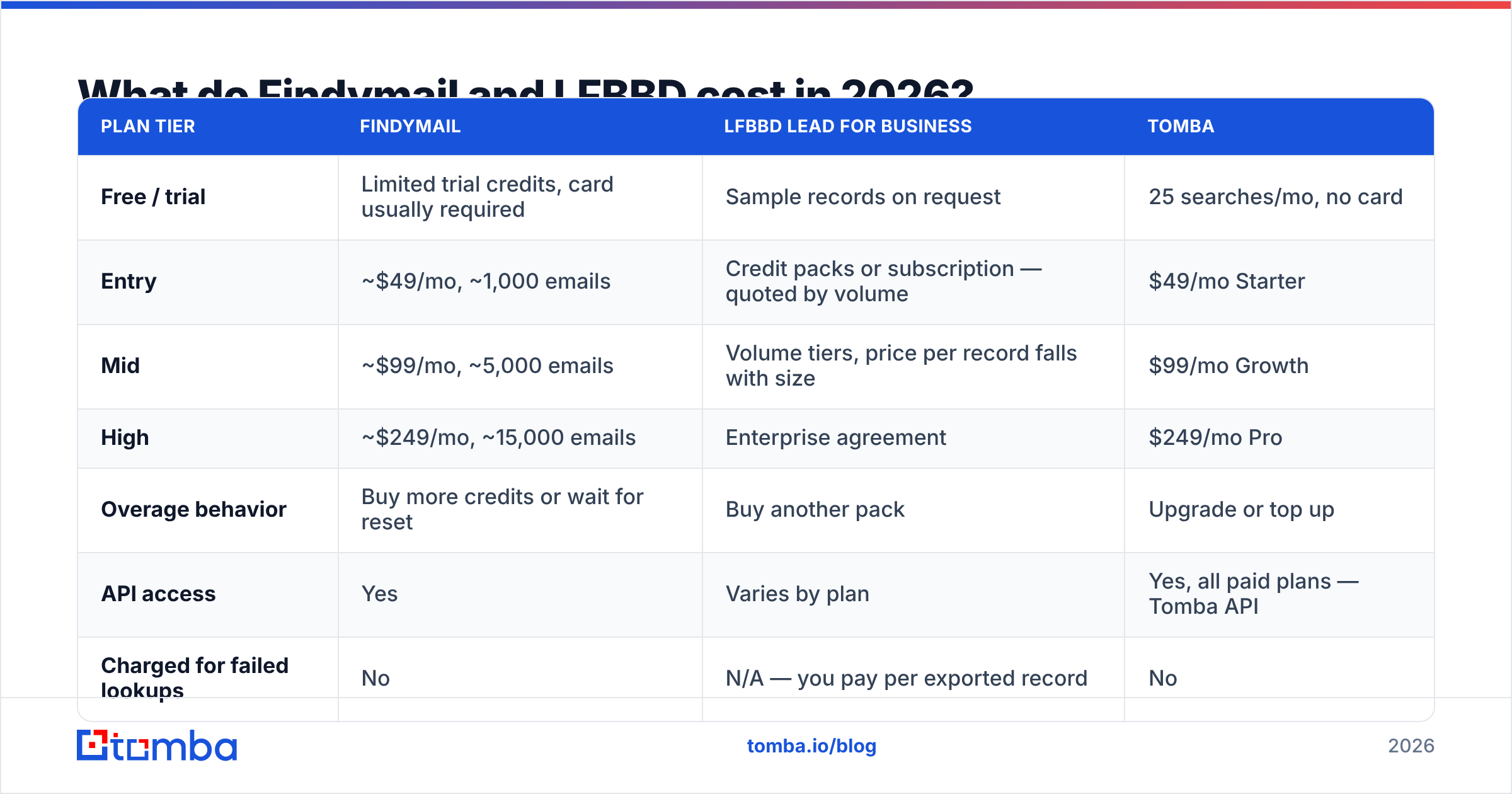This screenshot has width=1512, height=794.
Task: Click the partially hidden page heading
Action: 526,88
